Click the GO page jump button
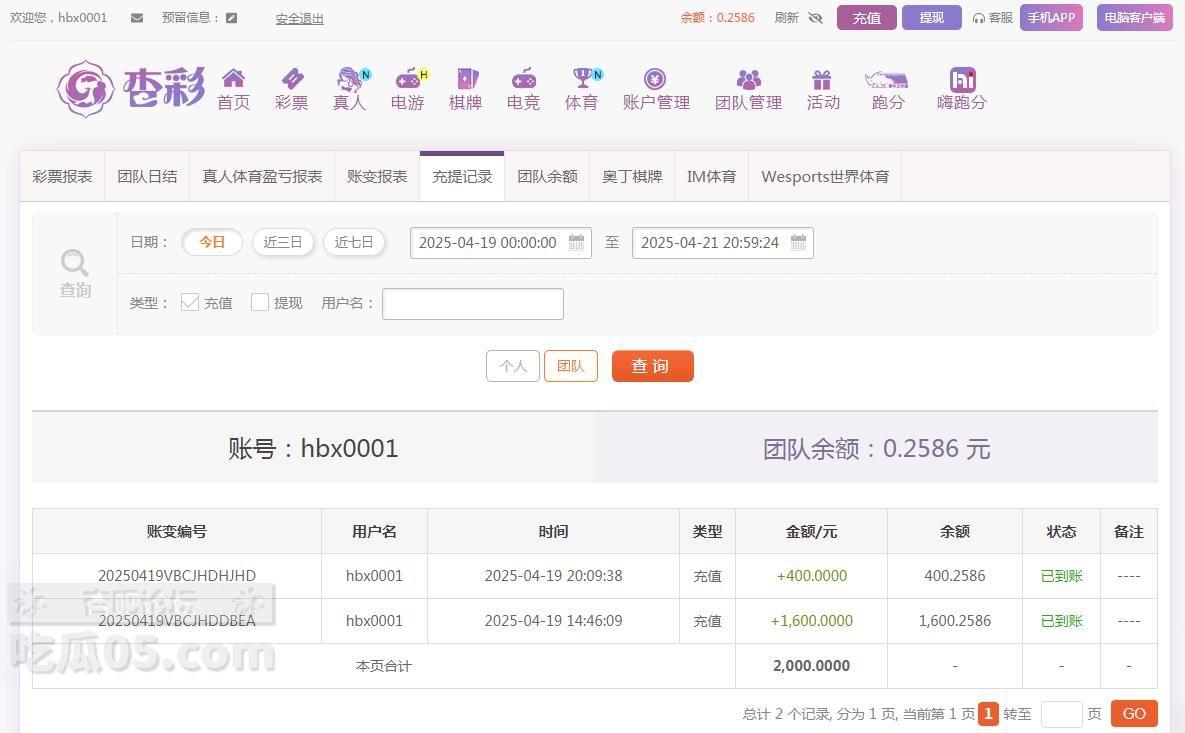1185x733 pixels. [x=1133, y=713]
